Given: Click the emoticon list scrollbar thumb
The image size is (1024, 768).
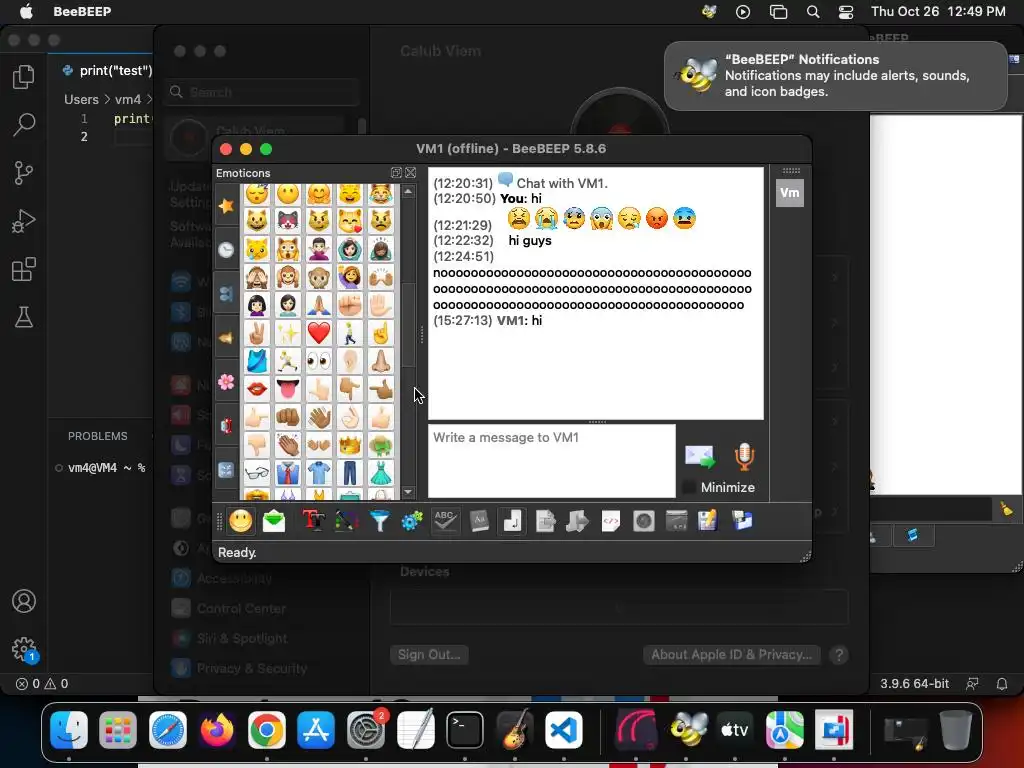Looking at the screenshot, I should click(408, 325).
